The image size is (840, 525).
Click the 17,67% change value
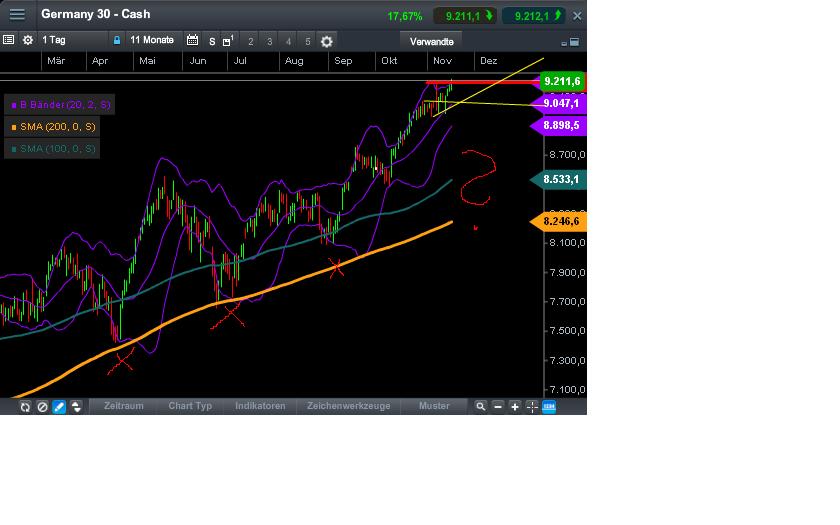[x=404, y=16]
